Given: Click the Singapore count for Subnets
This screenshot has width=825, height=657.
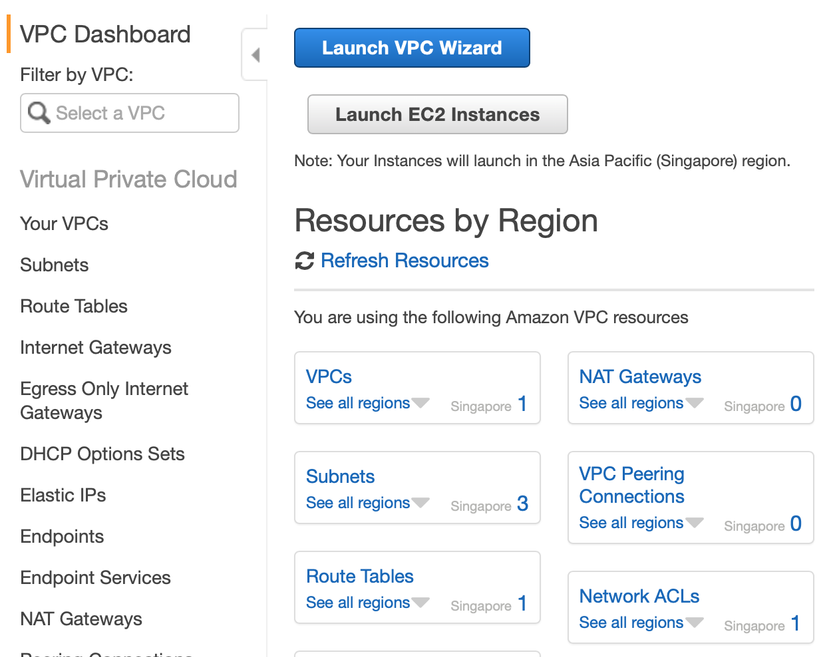Looking at the screenshot, I should tap(522, 504).
